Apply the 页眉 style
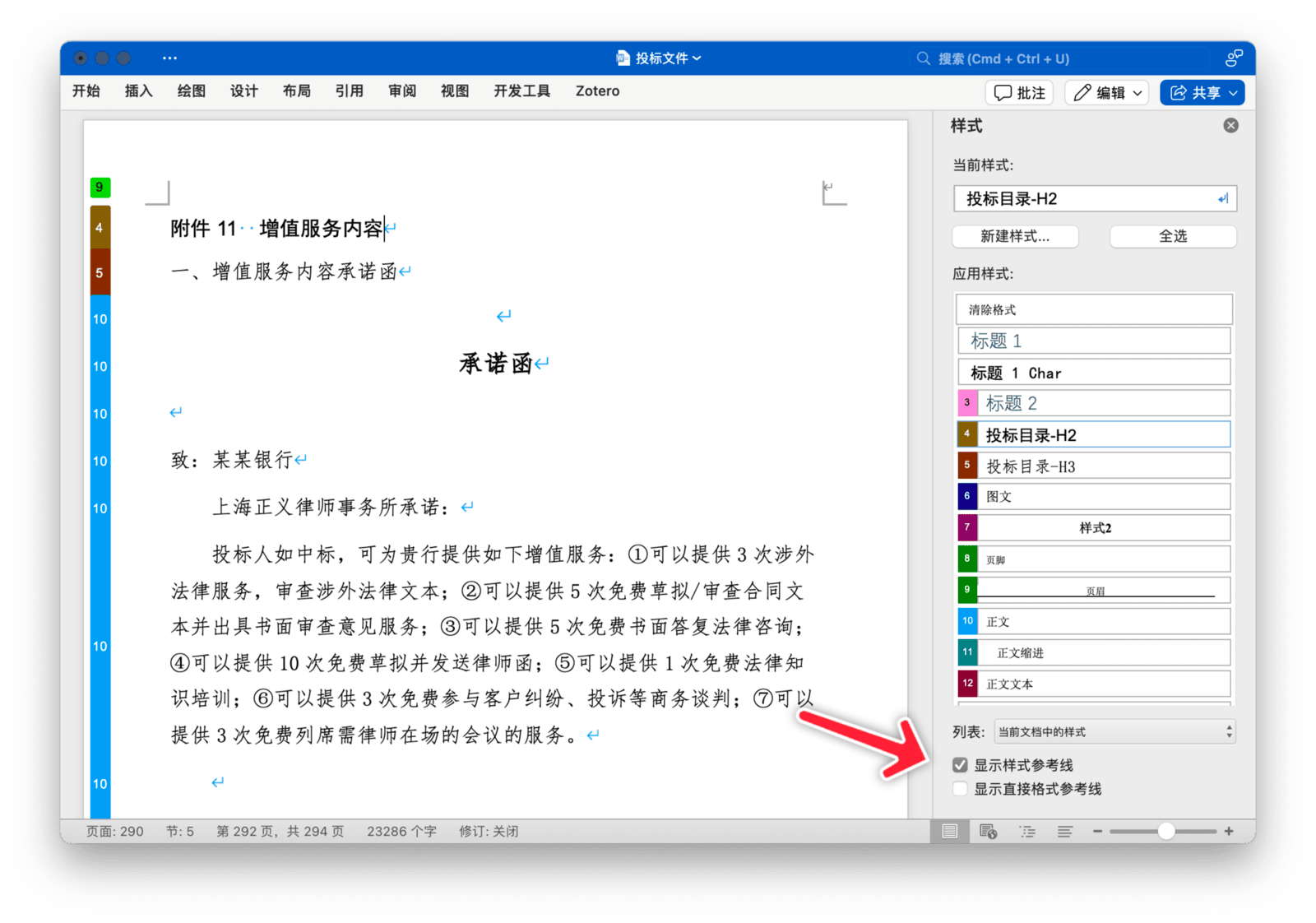This screenshot has height=923, width=1316. [x=1103, y=591]
